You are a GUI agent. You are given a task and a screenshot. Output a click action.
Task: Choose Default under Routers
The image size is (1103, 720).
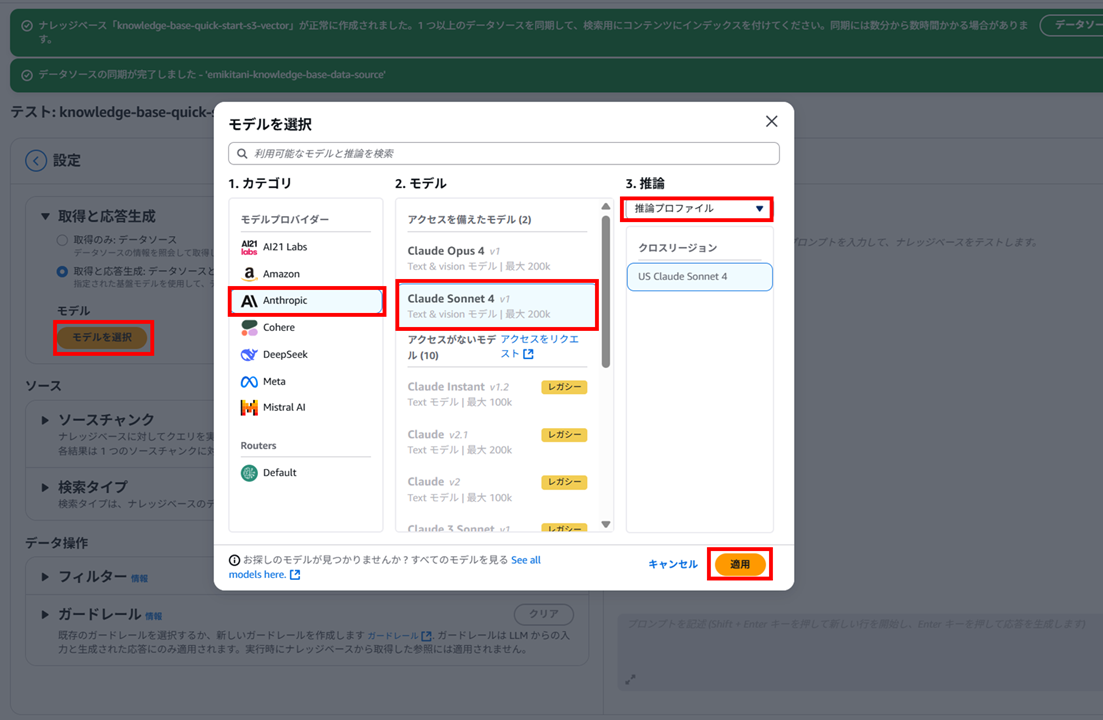pyautogui.click(x=306, y=472)
